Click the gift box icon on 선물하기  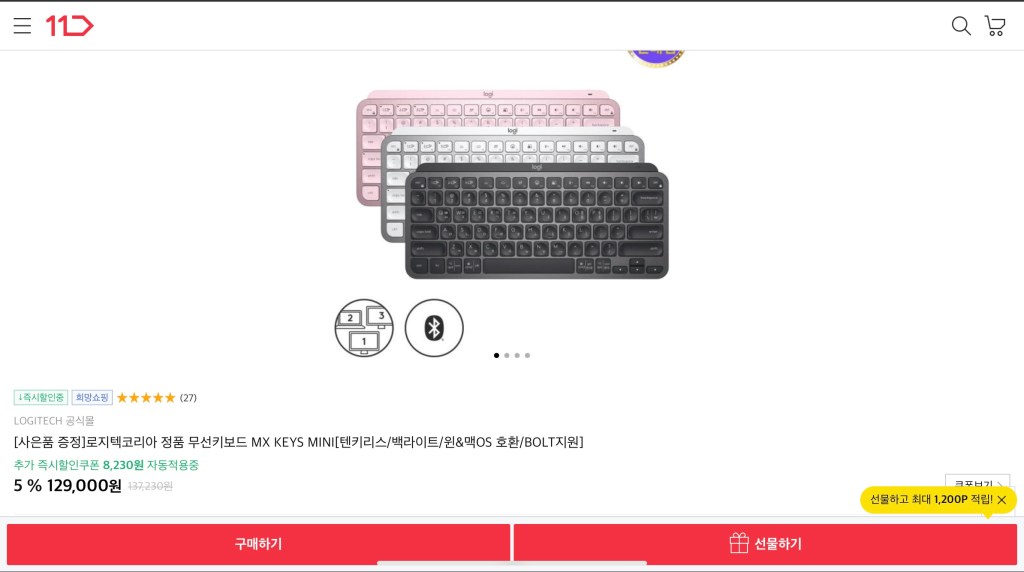tap(739, 543)
